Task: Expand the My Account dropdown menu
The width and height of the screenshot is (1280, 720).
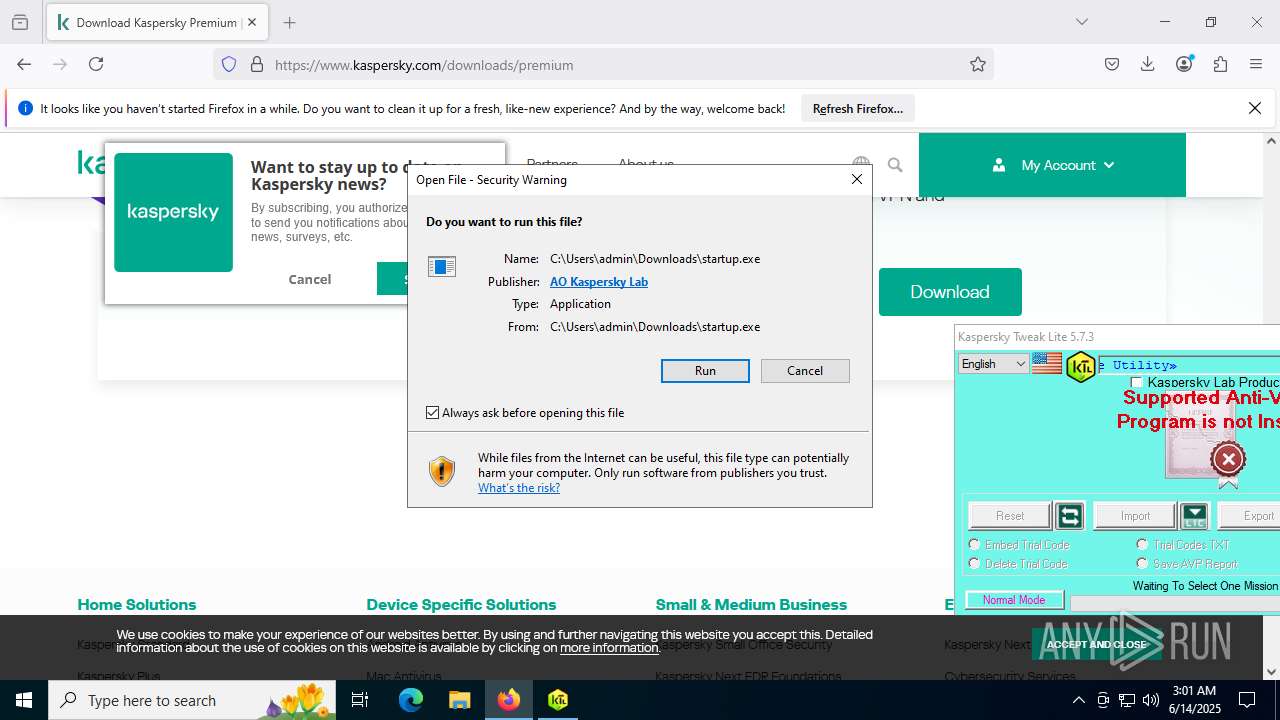Action: click(x=1052, y=165)
